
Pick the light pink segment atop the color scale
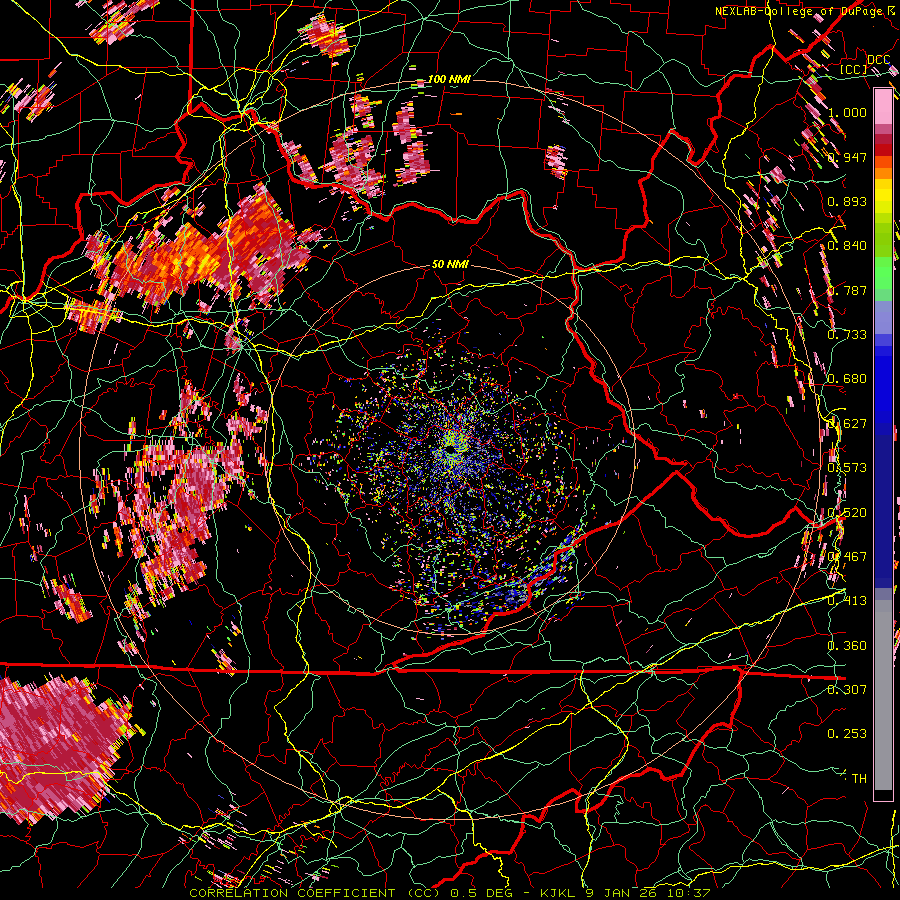[883, 106]
